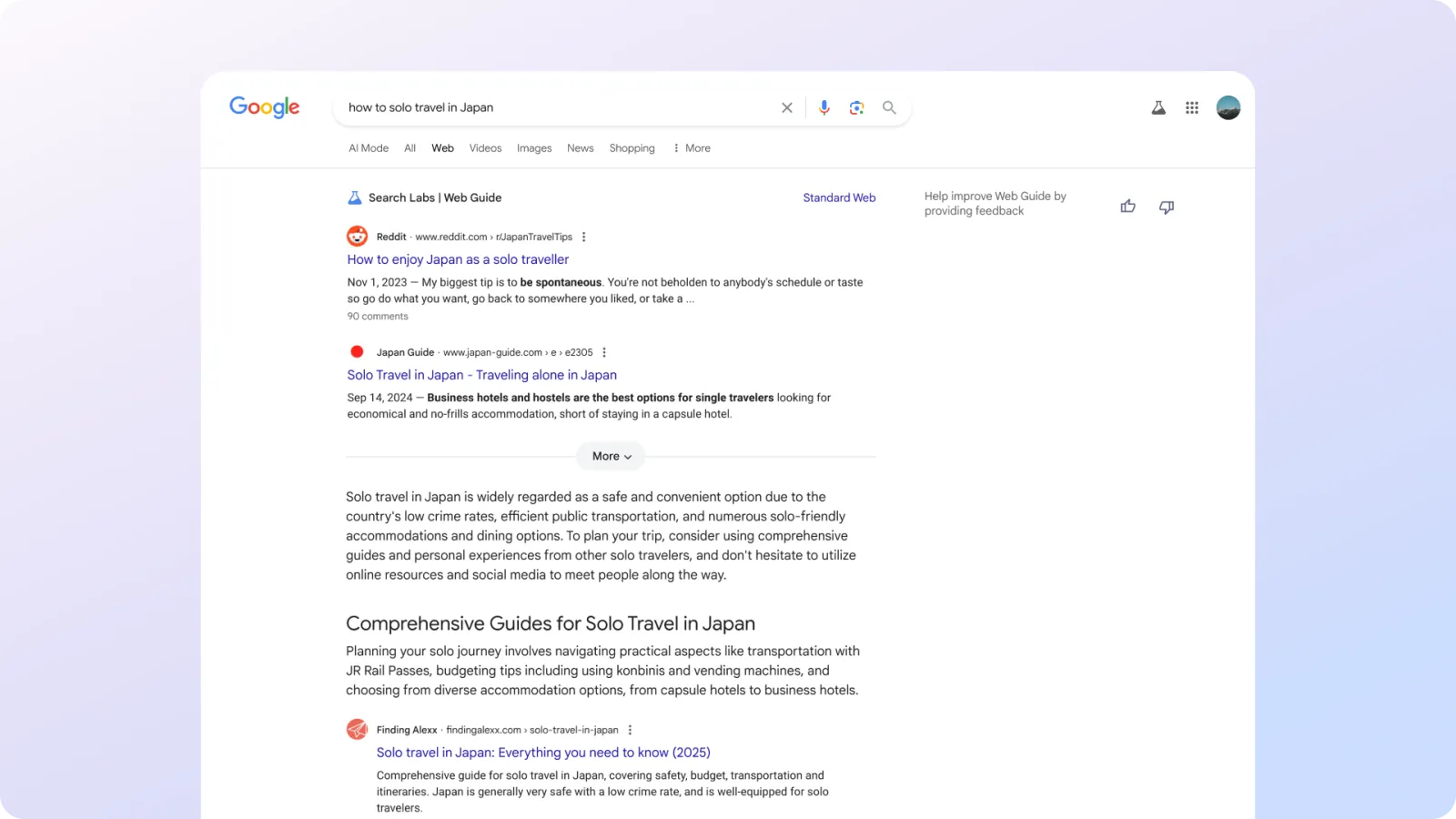Open the account profile avatar
The width and height of the screenshot is (1456, 819).
(x=1228, y=107)
